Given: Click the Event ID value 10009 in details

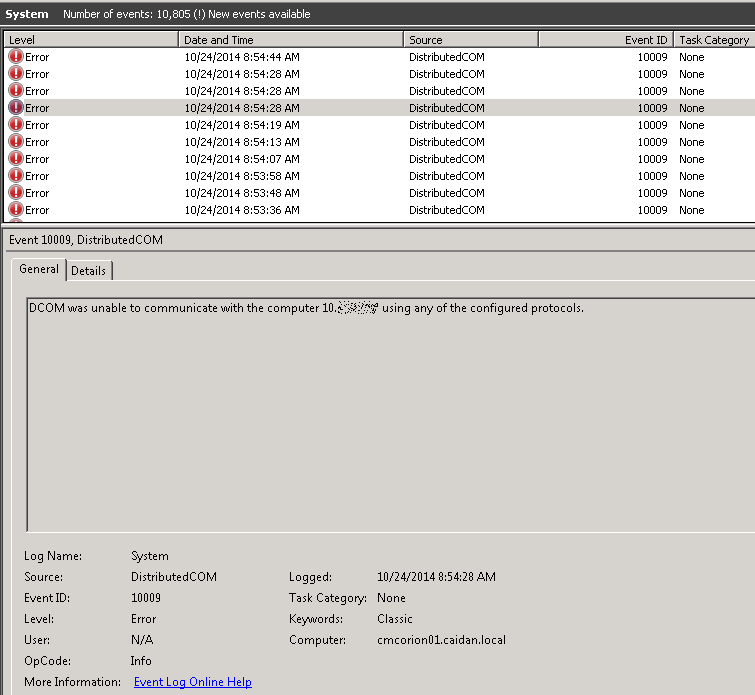Looking at the screenshot, I should point(146,598).
